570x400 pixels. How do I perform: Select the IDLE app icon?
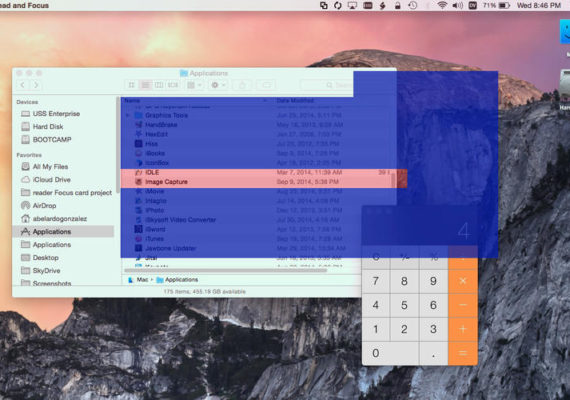[139, 172]
